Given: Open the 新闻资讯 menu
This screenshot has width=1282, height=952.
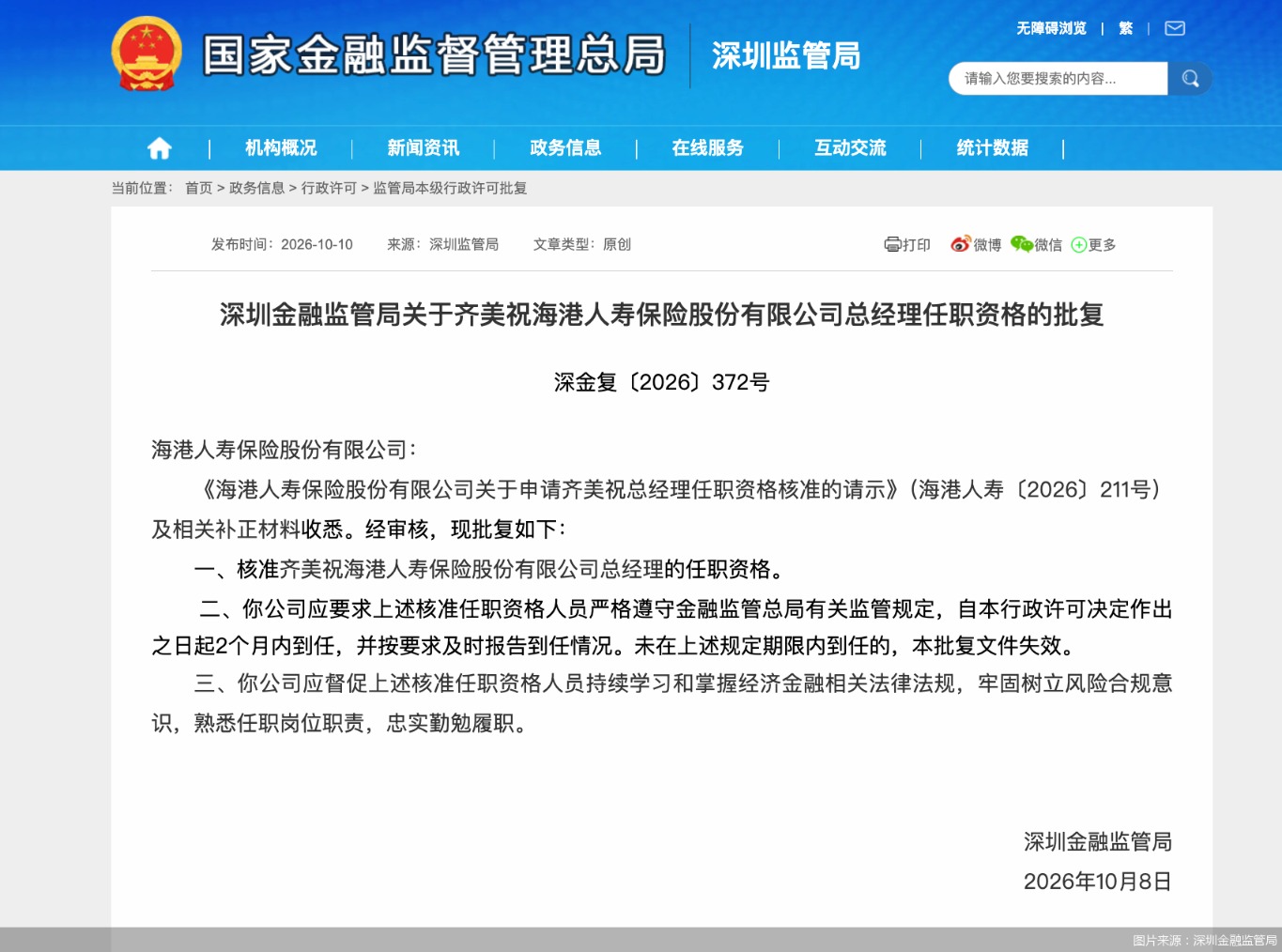Looking at the screenshot, I should (424, 148).
